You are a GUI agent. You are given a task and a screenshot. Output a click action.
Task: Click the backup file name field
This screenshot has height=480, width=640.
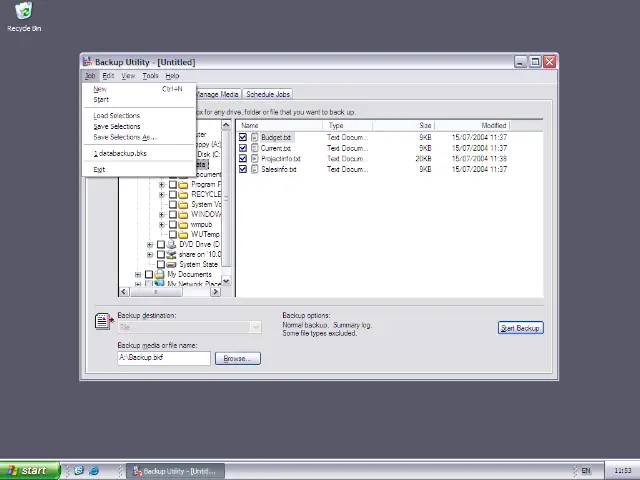[x=164, y=358]
